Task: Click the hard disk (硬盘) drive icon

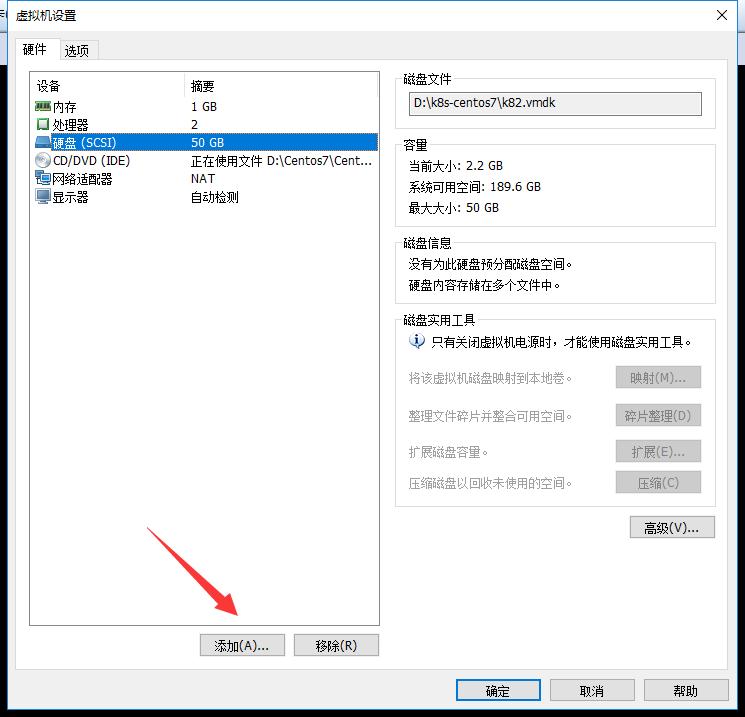Action: tap(43, 142)
